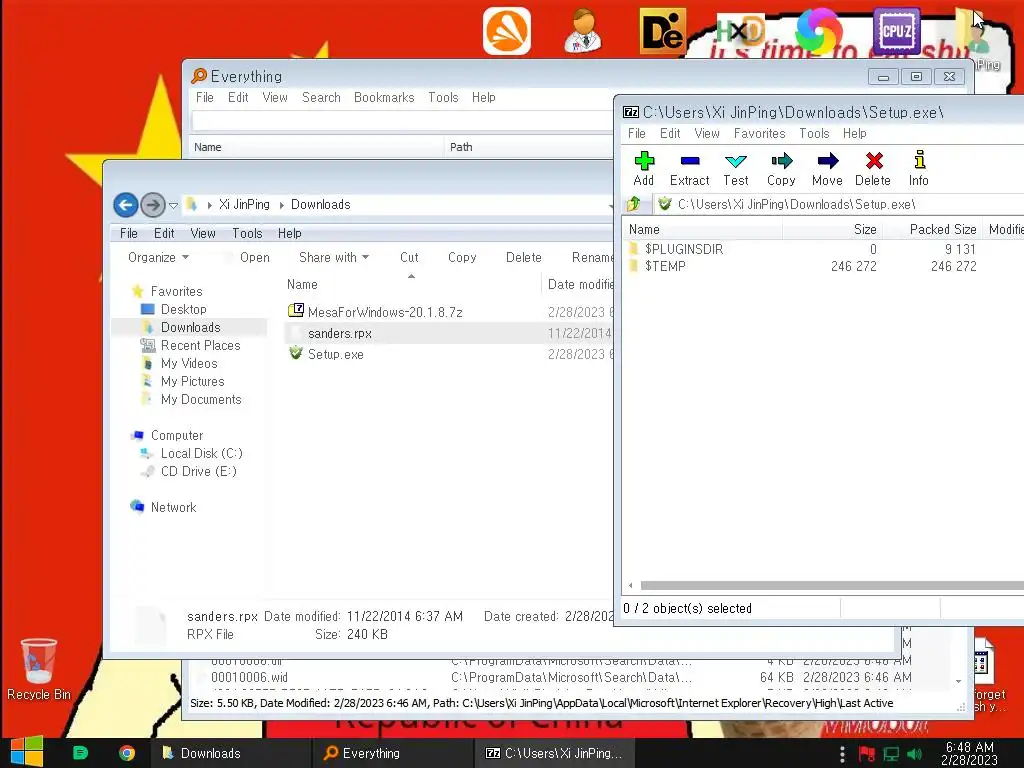Image resolution: width=1024 pixels, height=768 pixels.
Task: Select MesaForWindows-20.1.8.7z file
Action: tap(385, 312)
